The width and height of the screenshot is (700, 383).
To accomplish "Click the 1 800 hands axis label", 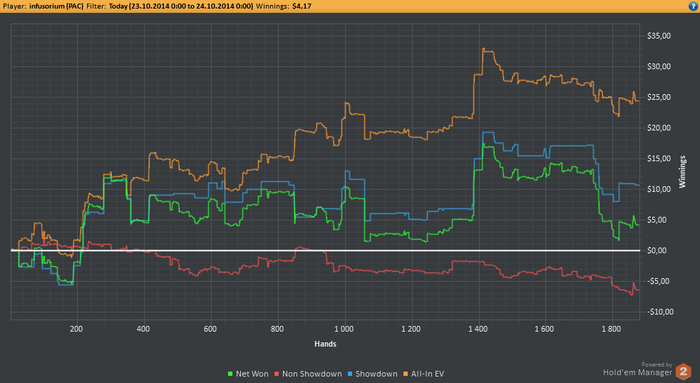I will [x=611, y=329].
